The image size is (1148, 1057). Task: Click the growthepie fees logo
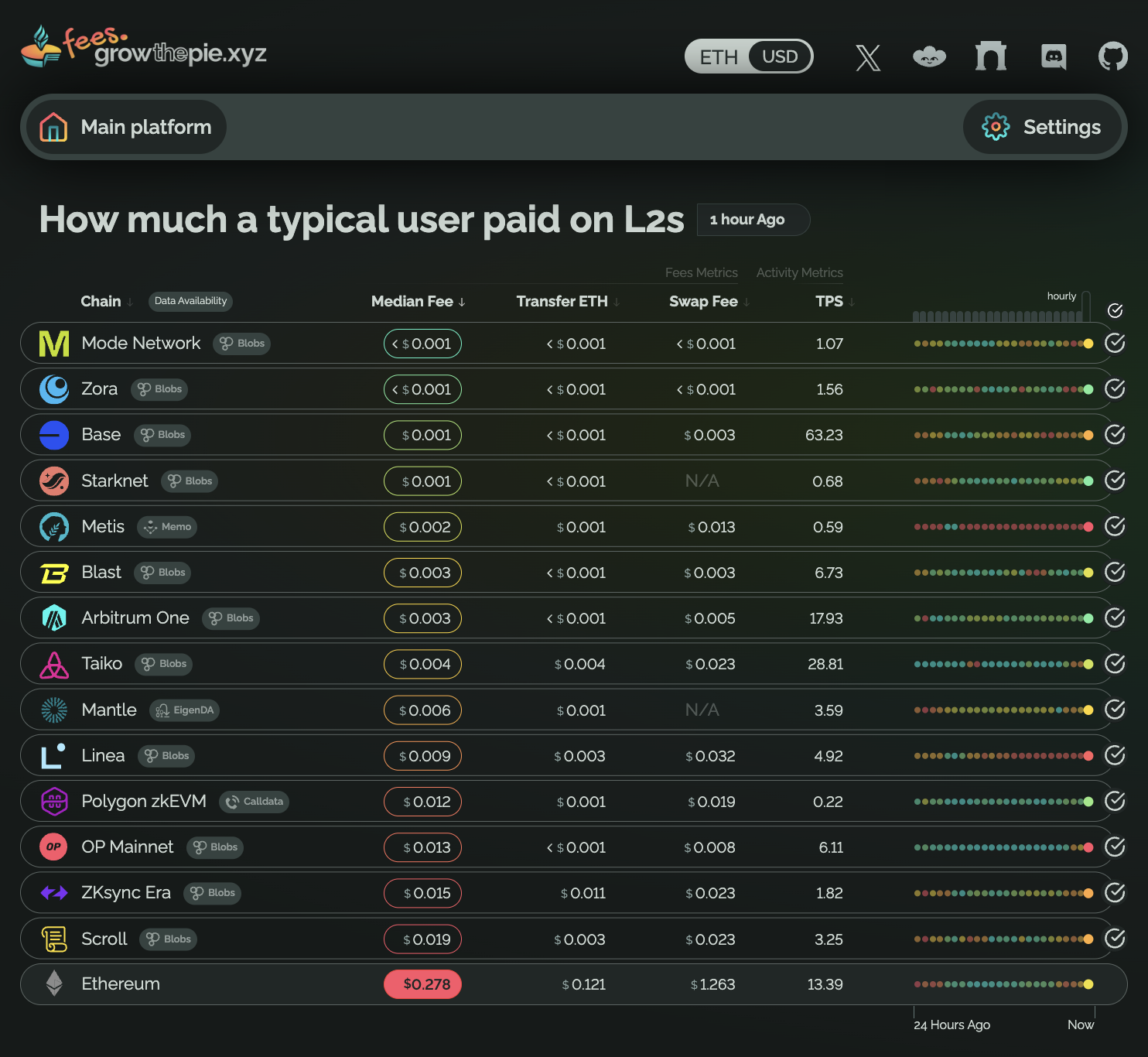[x=144, y=47]
